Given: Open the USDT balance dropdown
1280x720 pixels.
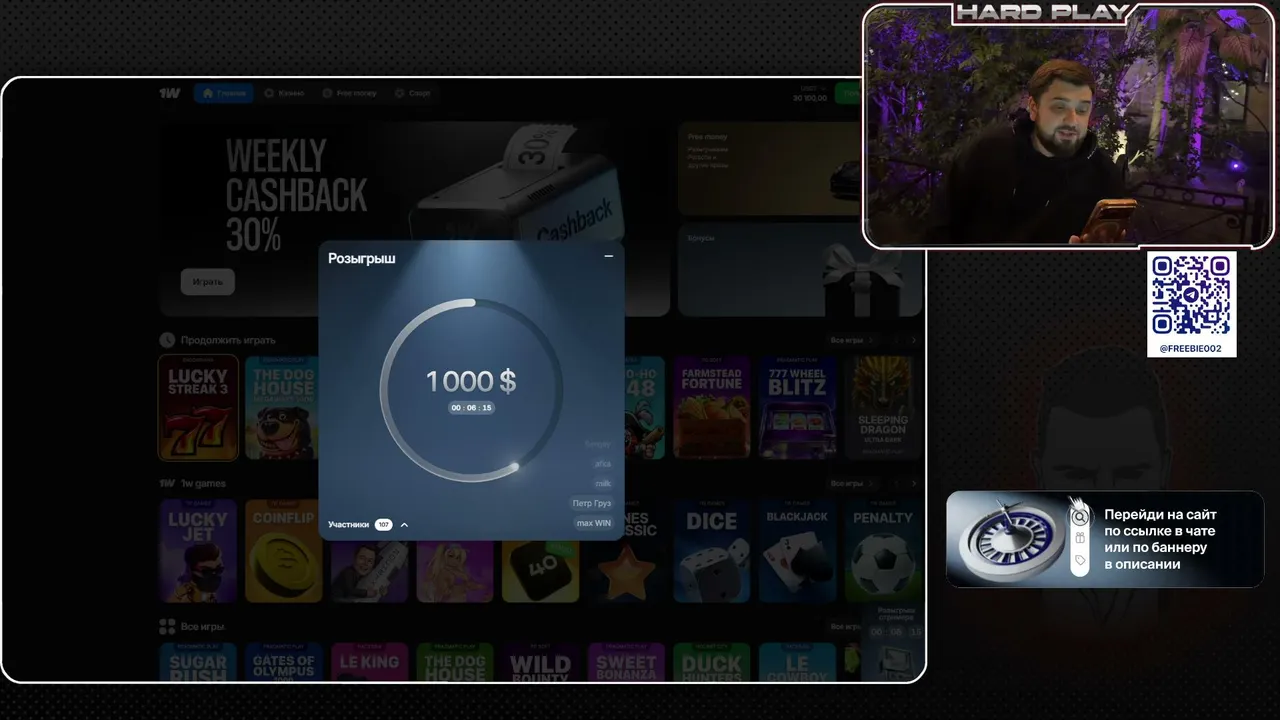Looking at the screenshot, I should [809, 94].
